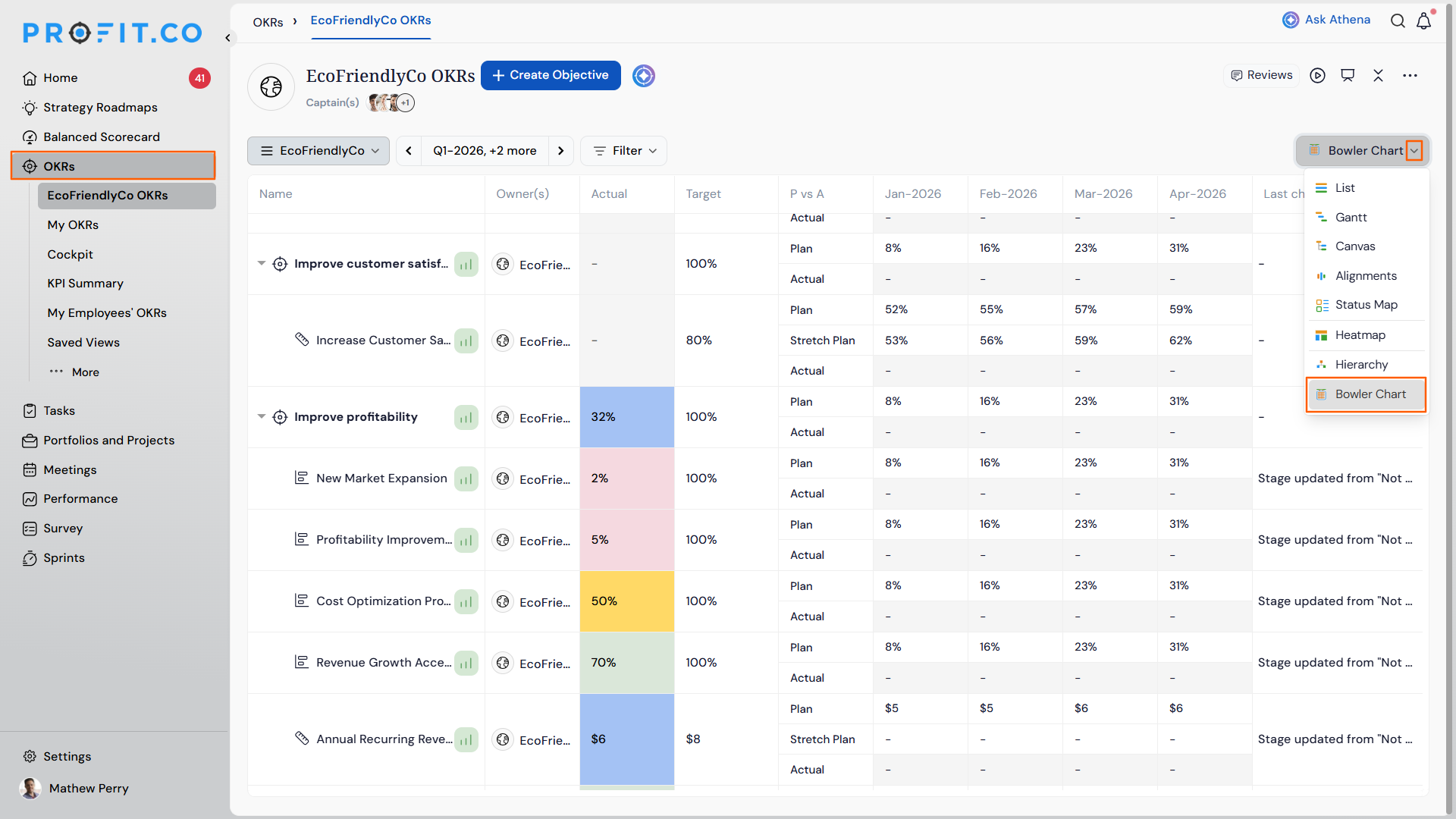Viewport: 1456px width, 819px height.
Task: Click chart icon for Improve customer satisfaction row
Action: [x=466, y=265]
